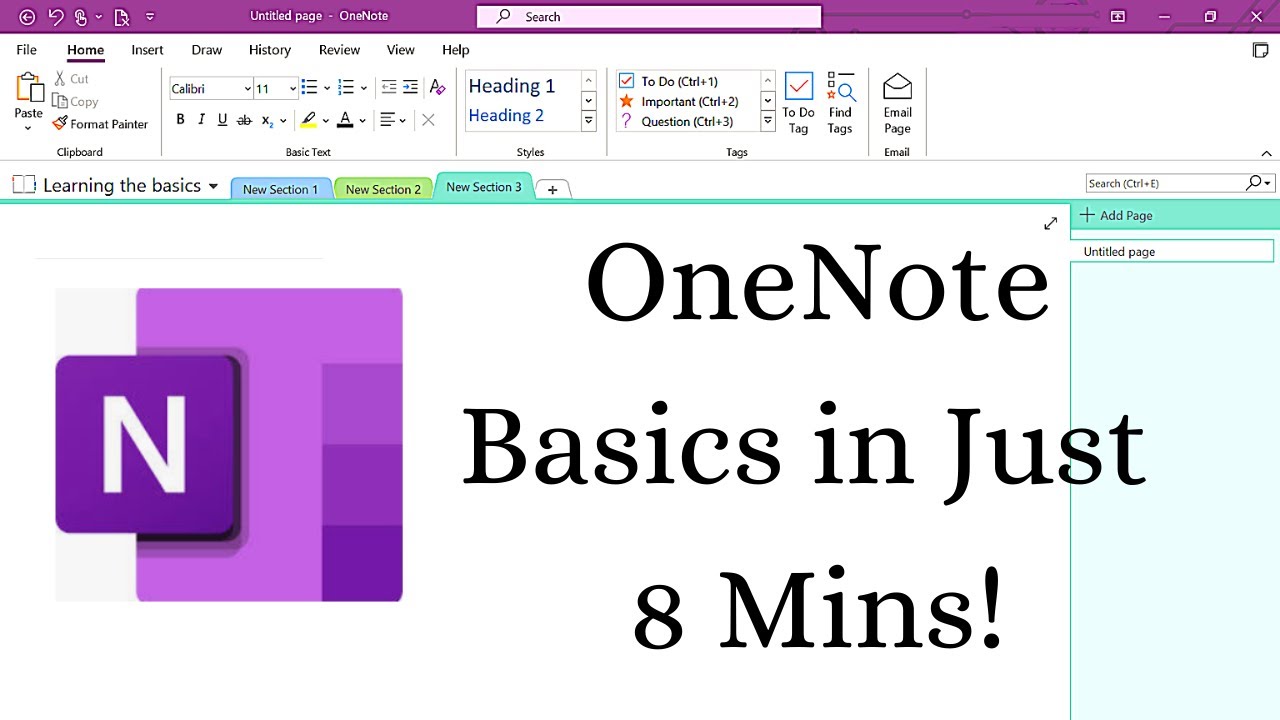Expand the full Styles gallery
The width and height of the screenshot is (1280, 720).
tap(589, 121)
